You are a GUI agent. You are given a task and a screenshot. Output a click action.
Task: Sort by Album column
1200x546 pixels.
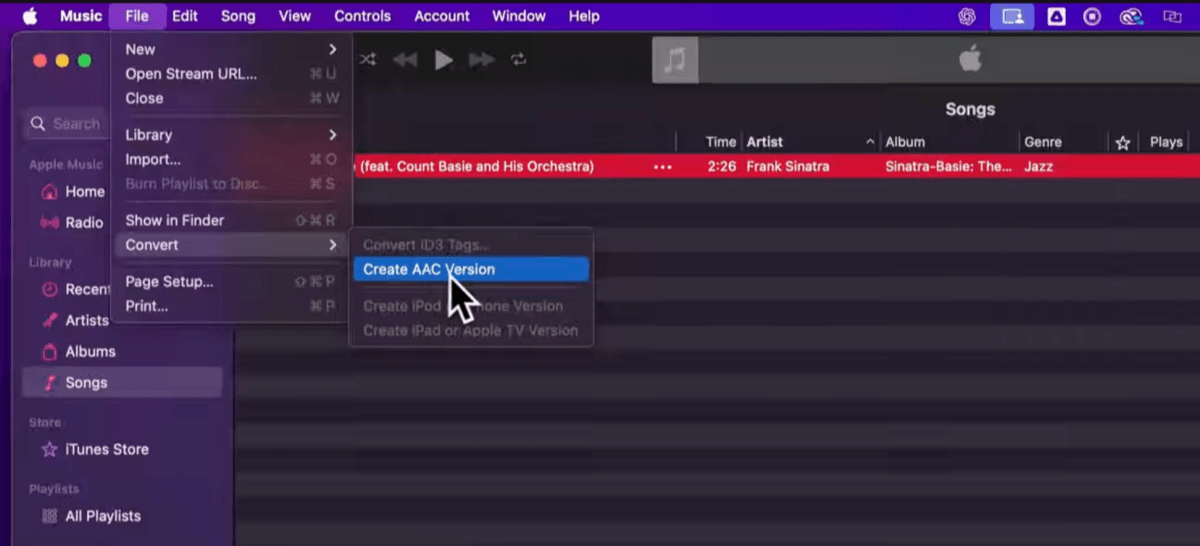pos(949,142)
